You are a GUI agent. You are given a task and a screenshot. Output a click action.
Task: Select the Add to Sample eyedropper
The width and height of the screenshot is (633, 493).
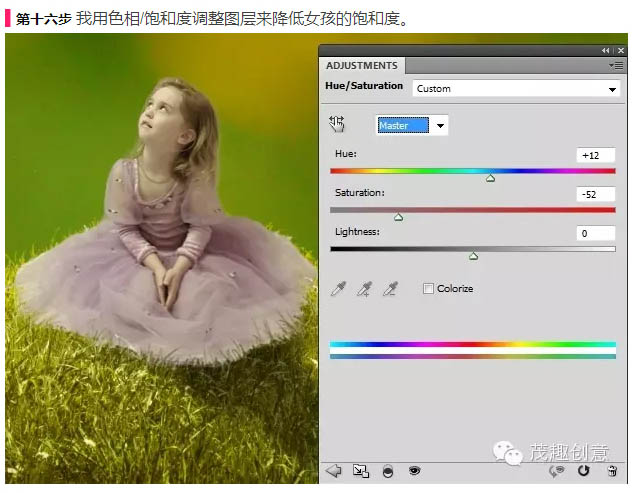pos(365,289)
